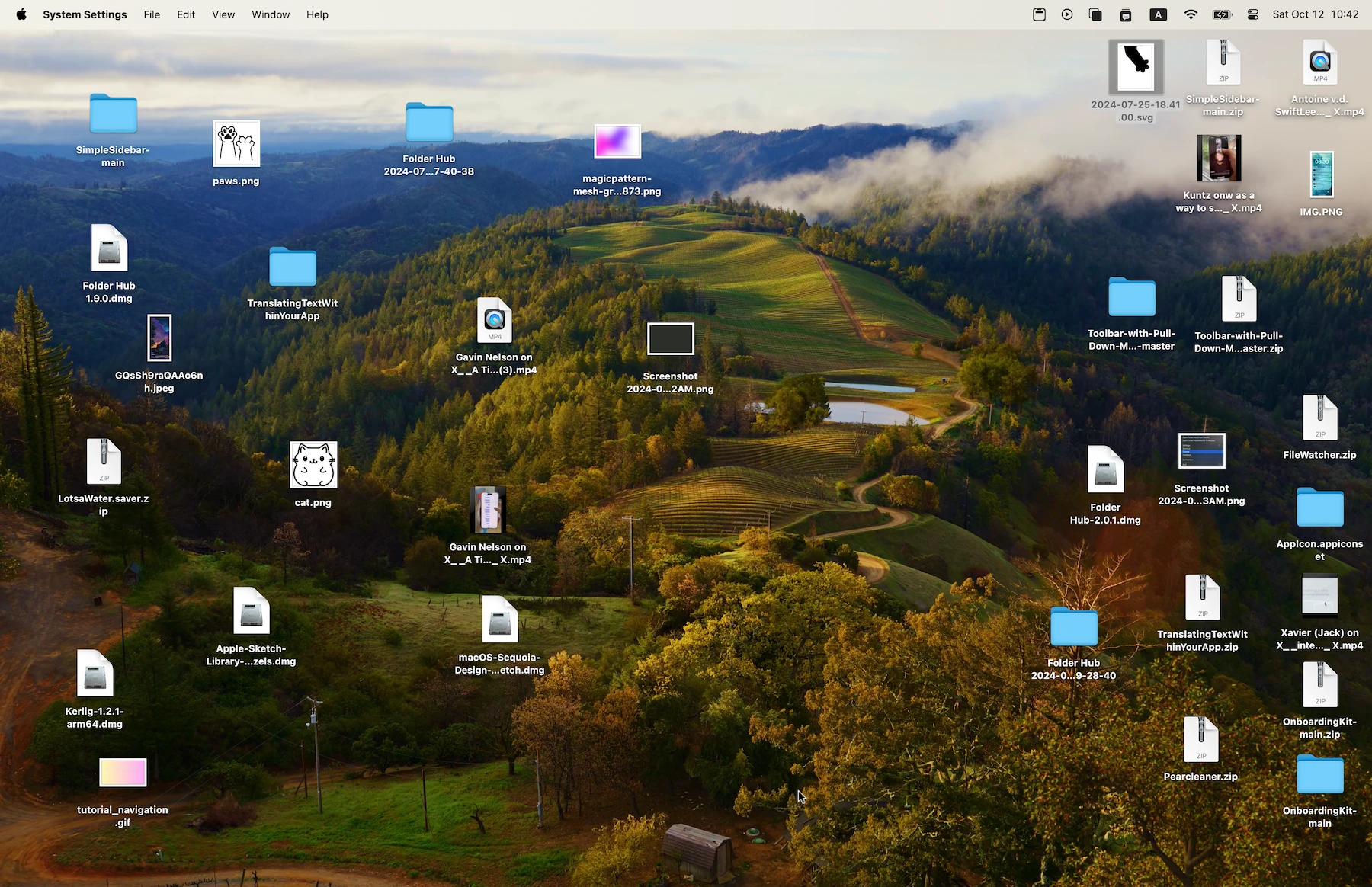Select the tutorial_navigation.gif file
This screenshot has height=887, width=1372.
pos(123,773)
